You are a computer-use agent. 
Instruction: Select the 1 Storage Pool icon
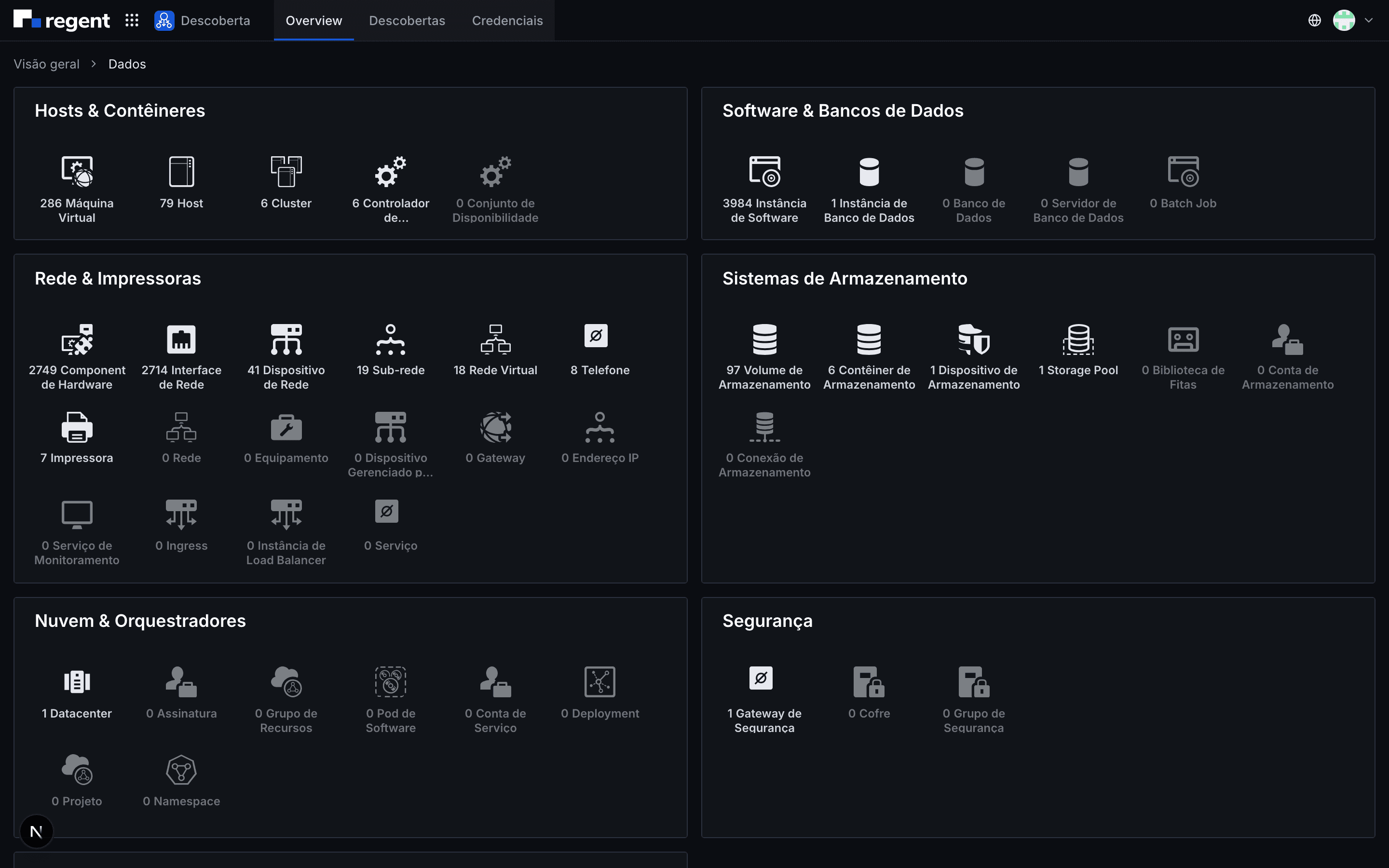(1078, 339)
